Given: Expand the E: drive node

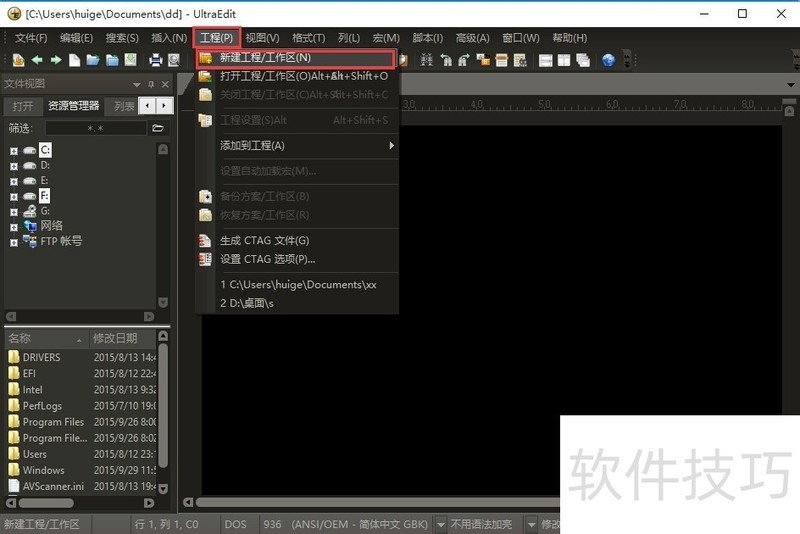Looking at the screenshot, I should [14, 182].
